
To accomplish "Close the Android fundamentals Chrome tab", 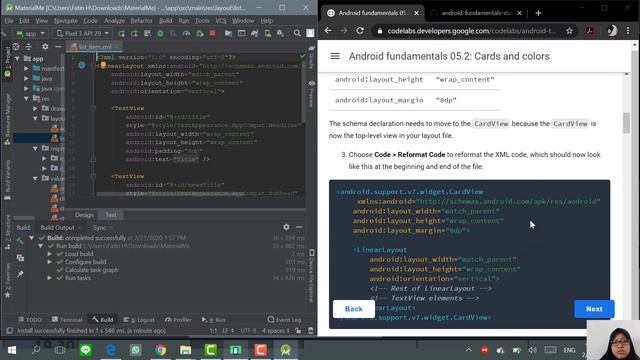I will 416,13.
